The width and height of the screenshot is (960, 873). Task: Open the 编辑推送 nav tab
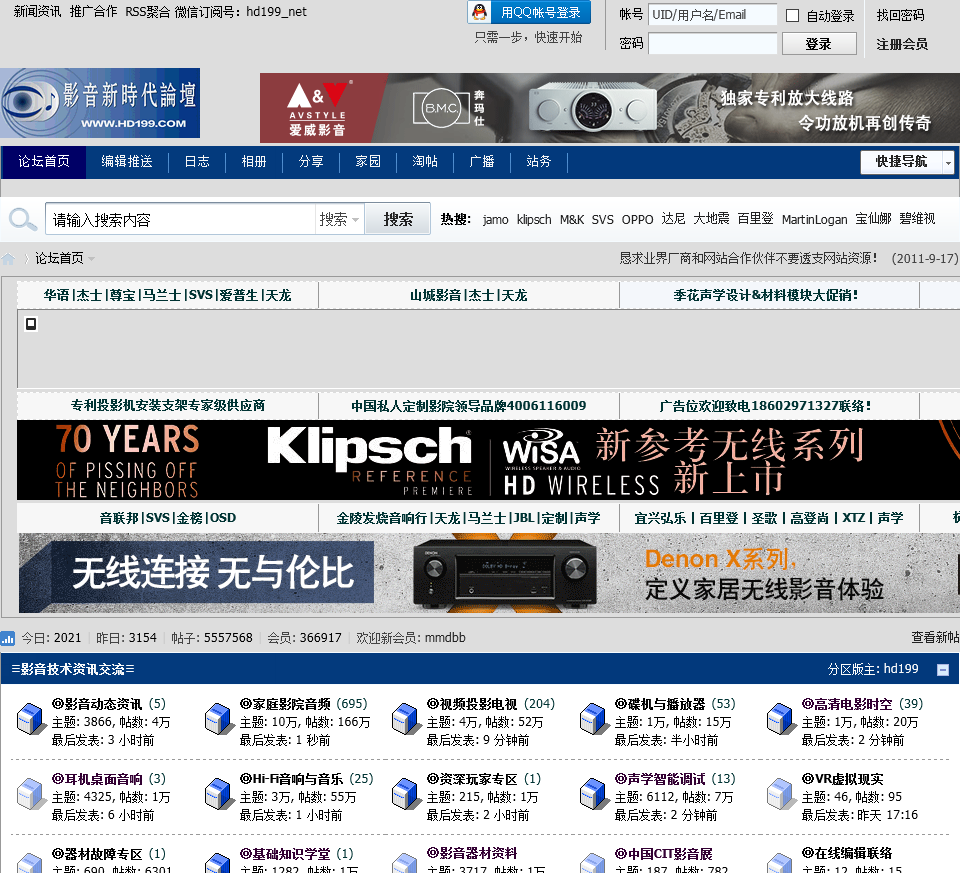127,162
